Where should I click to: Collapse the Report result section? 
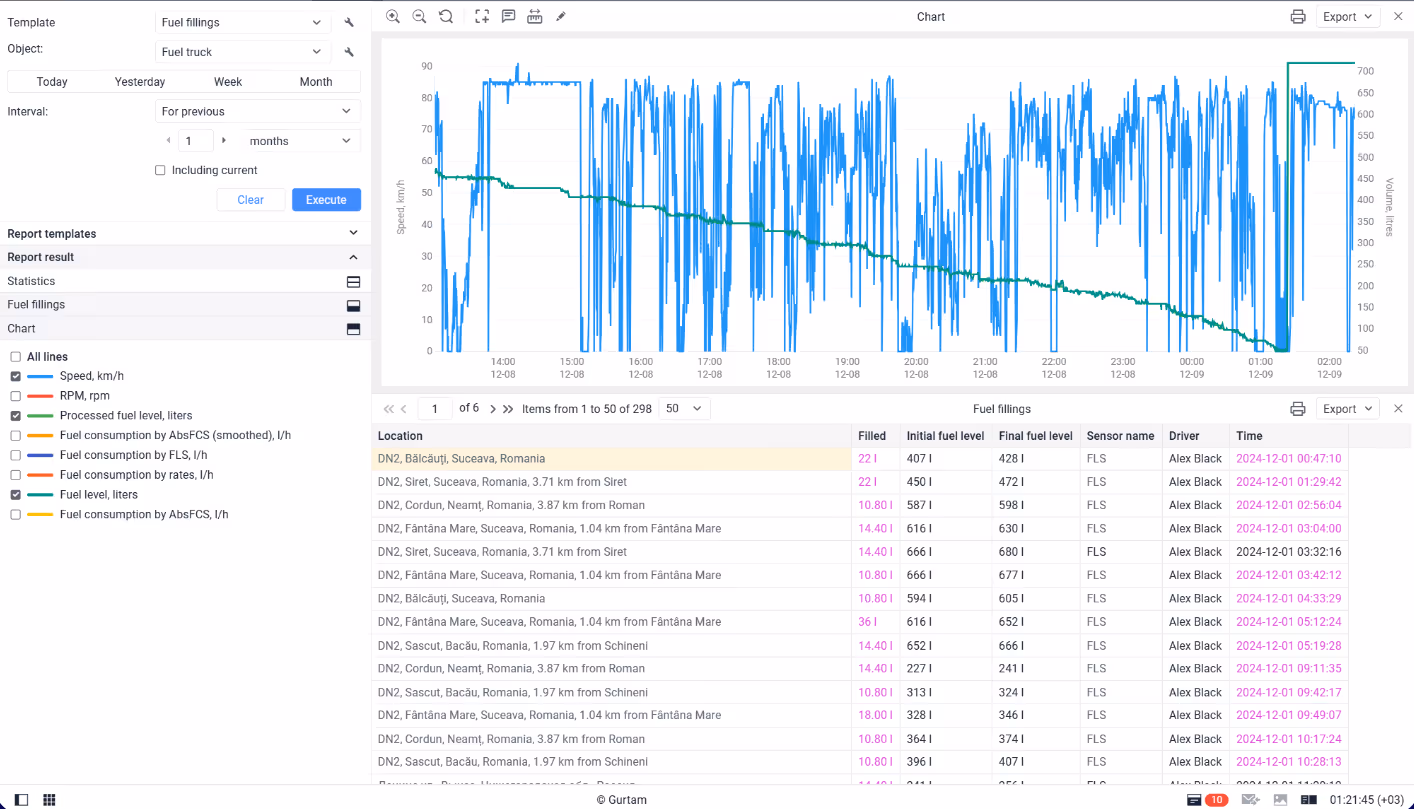point(185,257)
